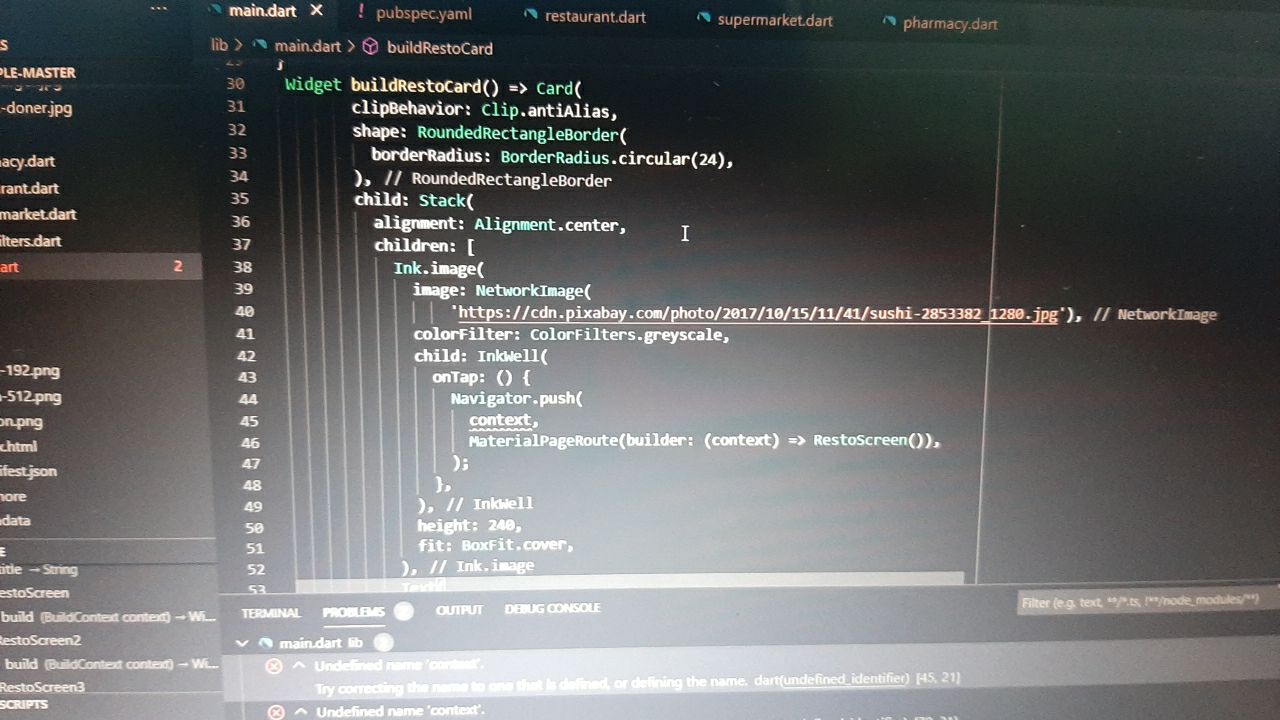
Task: Switch to the TERMINAL panel tab
Action: (x=271, y=612)
